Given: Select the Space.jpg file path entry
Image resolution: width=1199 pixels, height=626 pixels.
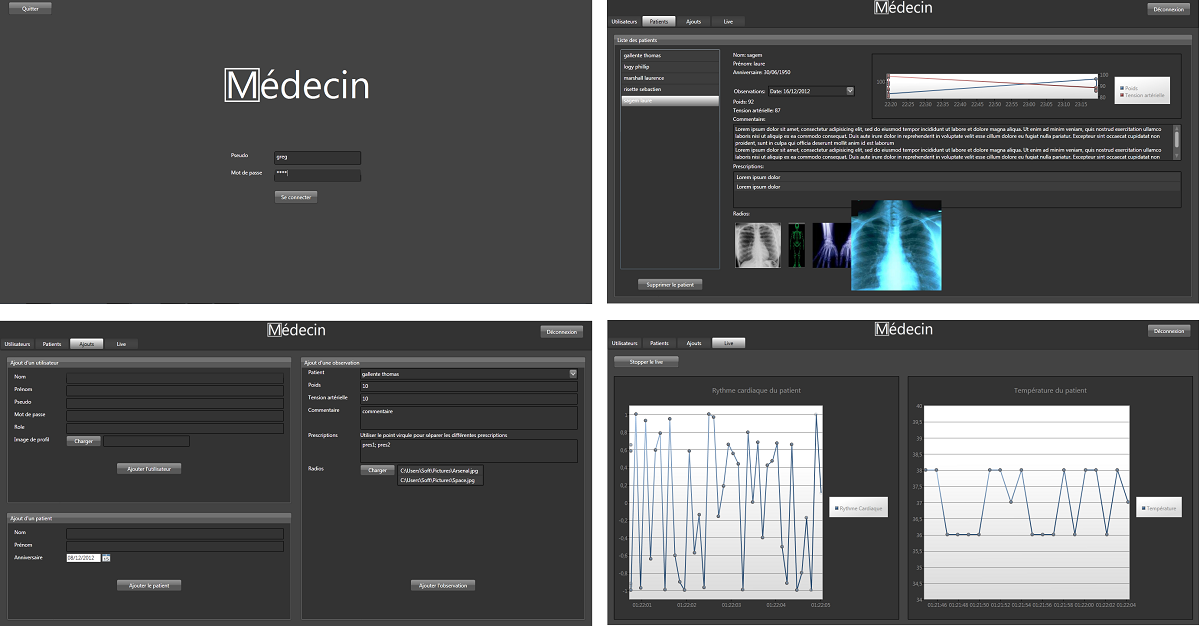Looking at the screenshot, I should coord(440,480).
